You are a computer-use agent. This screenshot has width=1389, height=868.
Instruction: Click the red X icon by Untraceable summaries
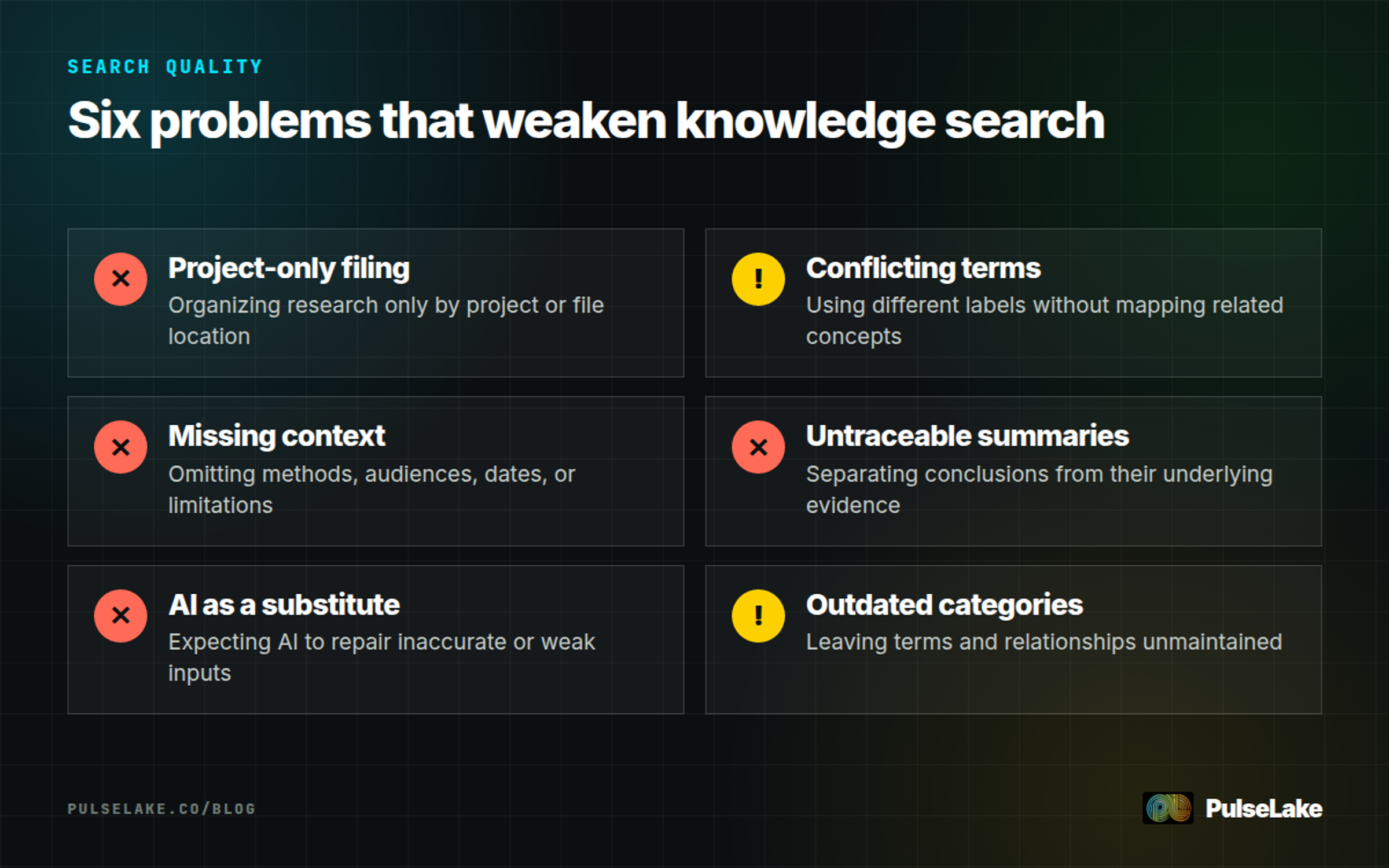click(758, 447)
